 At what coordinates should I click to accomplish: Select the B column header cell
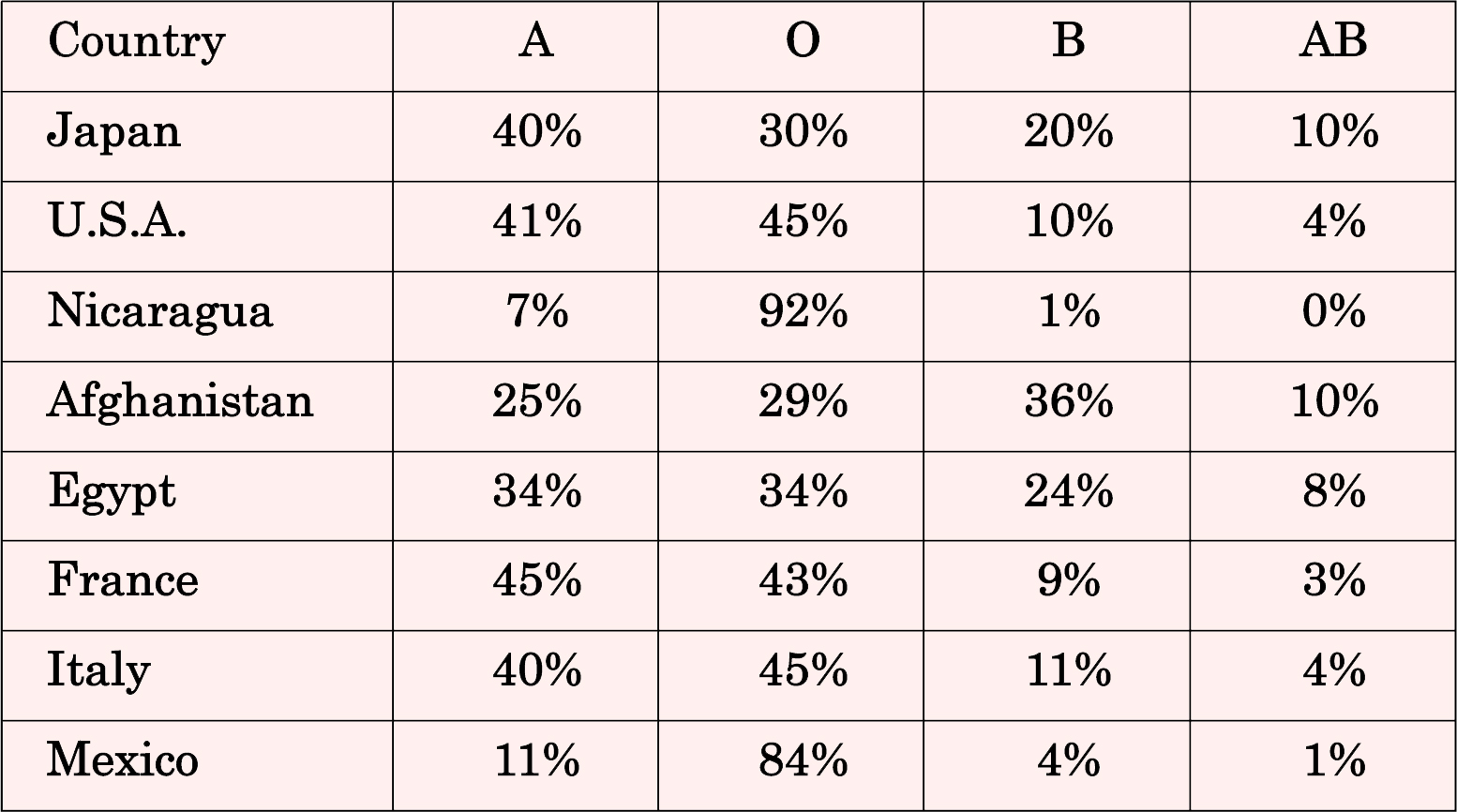coord(1068,41)
